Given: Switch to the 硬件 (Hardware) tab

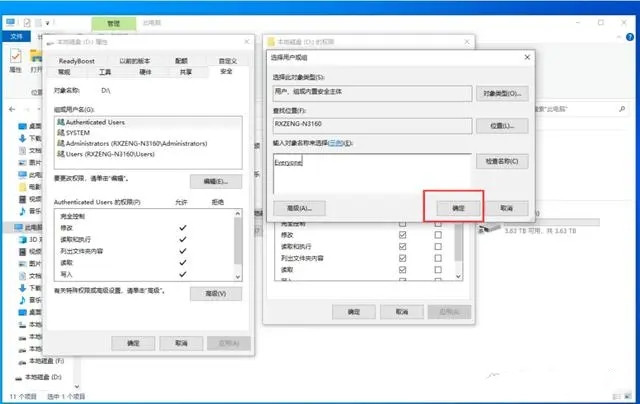Looking at the screenshot, I should [145, 72].
